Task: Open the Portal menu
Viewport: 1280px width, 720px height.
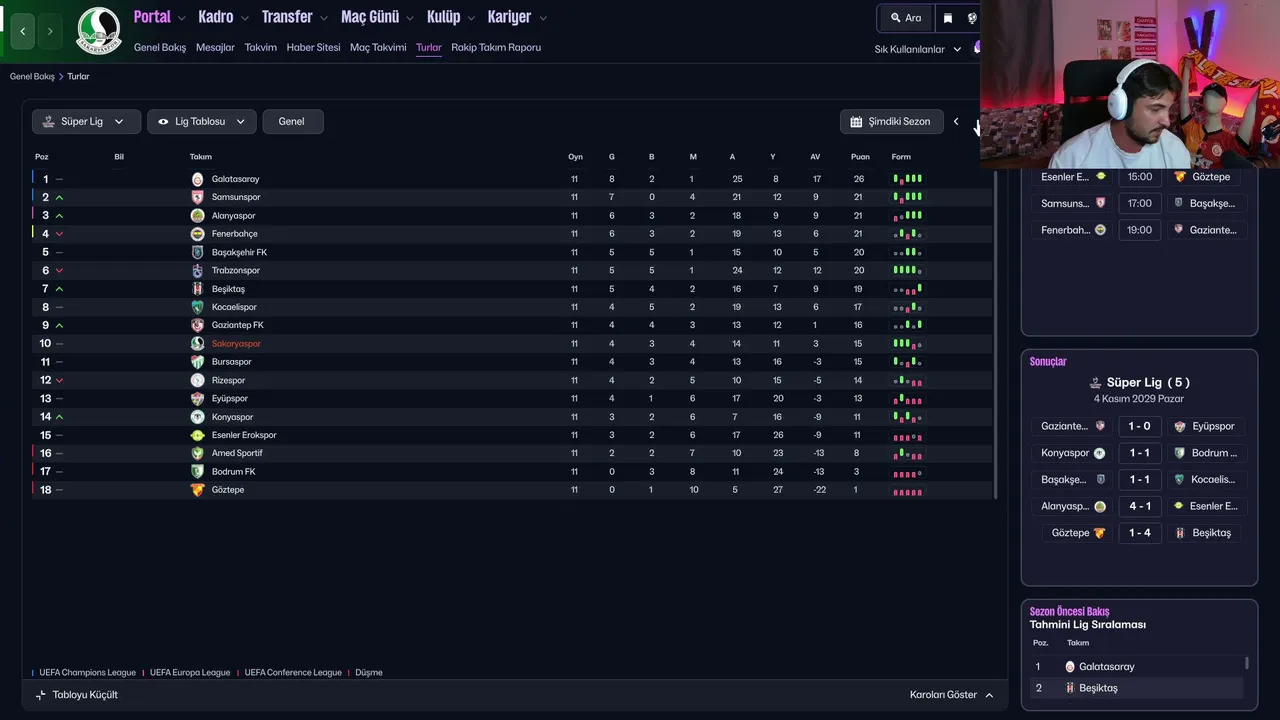Action: coord(160,17)
